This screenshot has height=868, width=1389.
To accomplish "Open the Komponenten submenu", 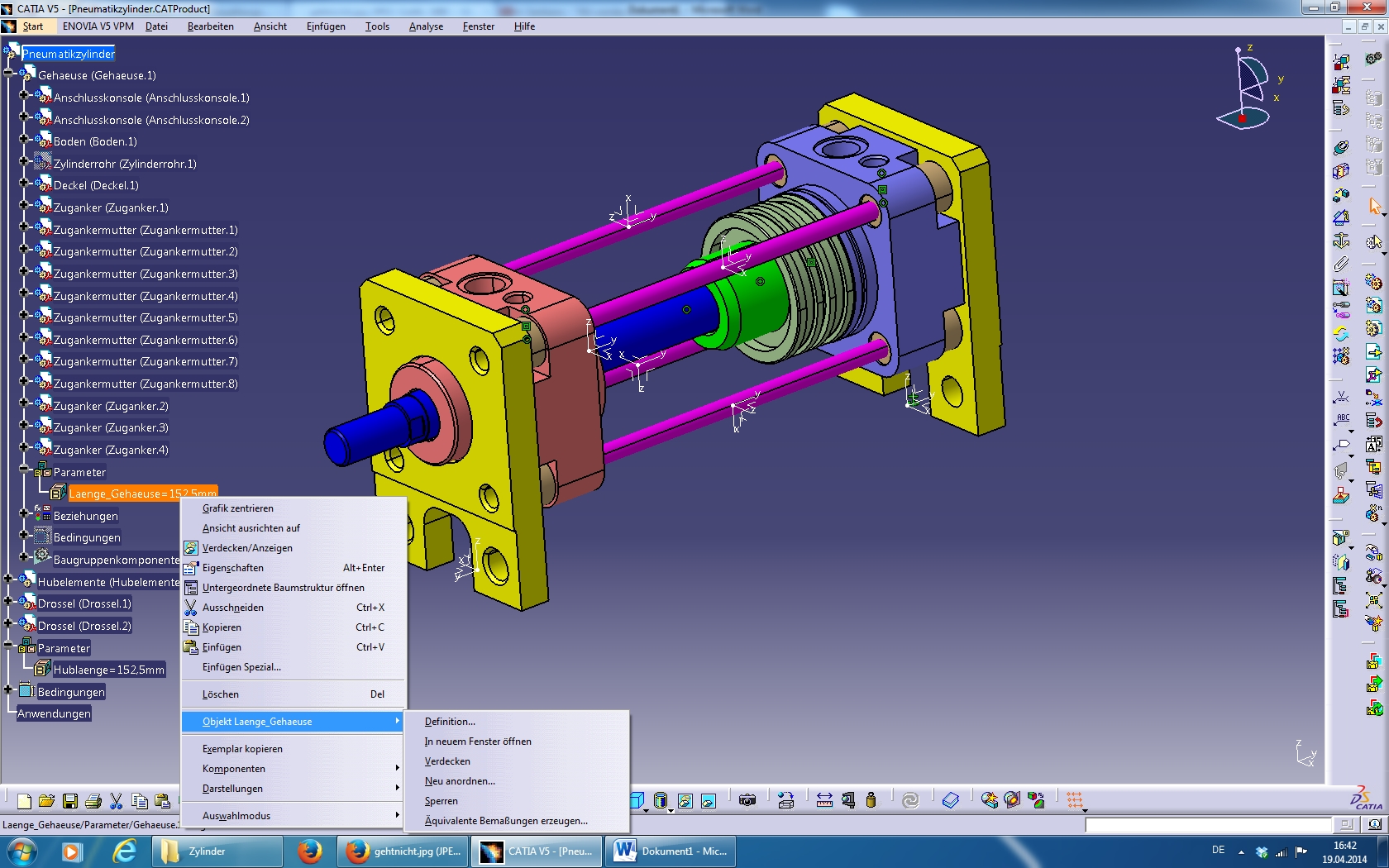I will tap(294, 769).
